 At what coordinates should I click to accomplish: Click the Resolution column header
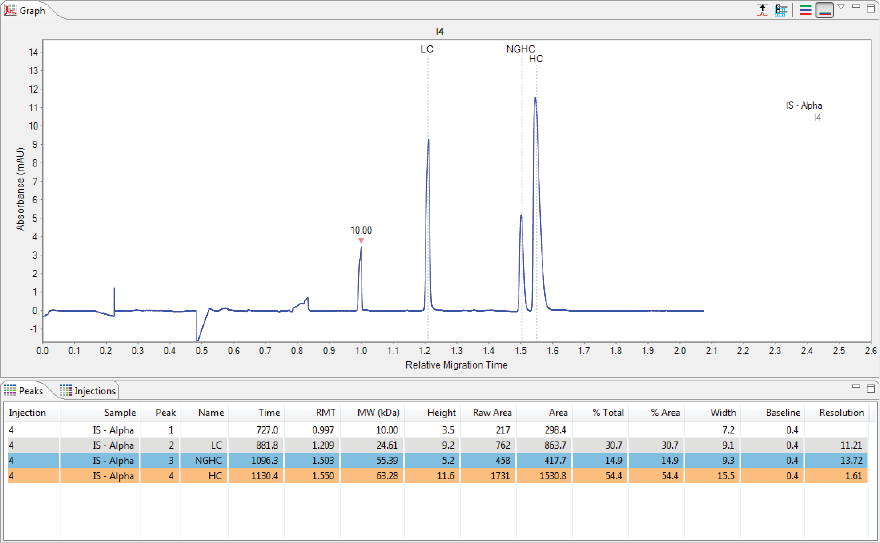[841, 413]
